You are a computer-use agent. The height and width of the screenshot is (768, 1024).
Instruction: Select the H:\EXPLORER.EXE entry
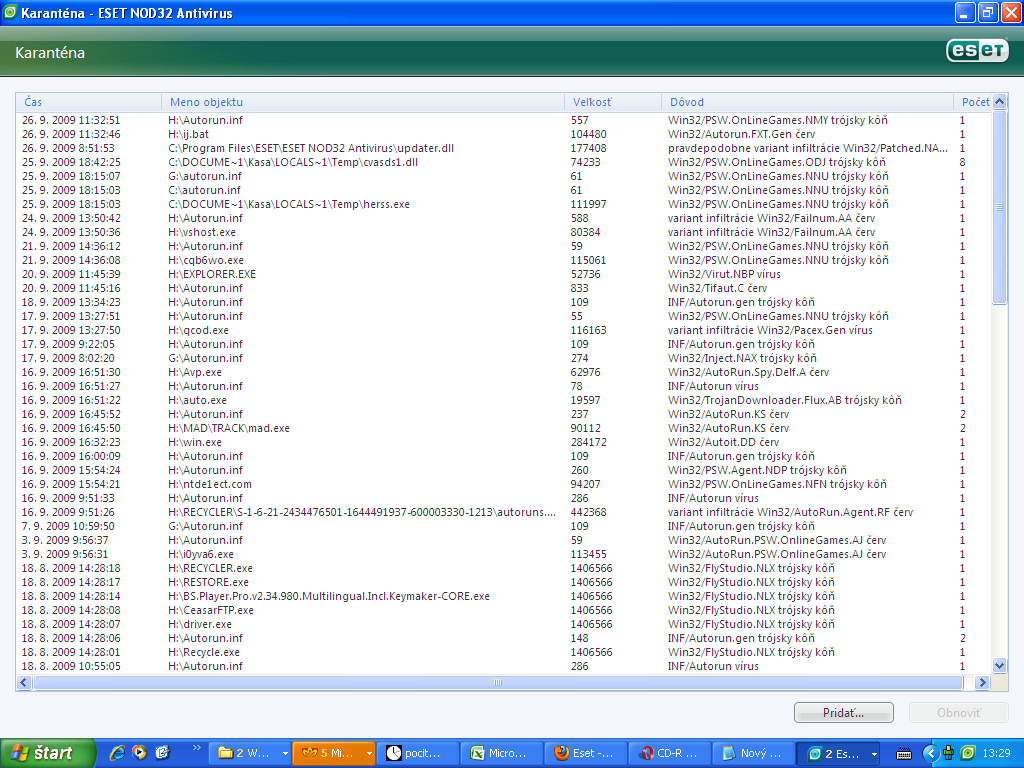[504, 274]
